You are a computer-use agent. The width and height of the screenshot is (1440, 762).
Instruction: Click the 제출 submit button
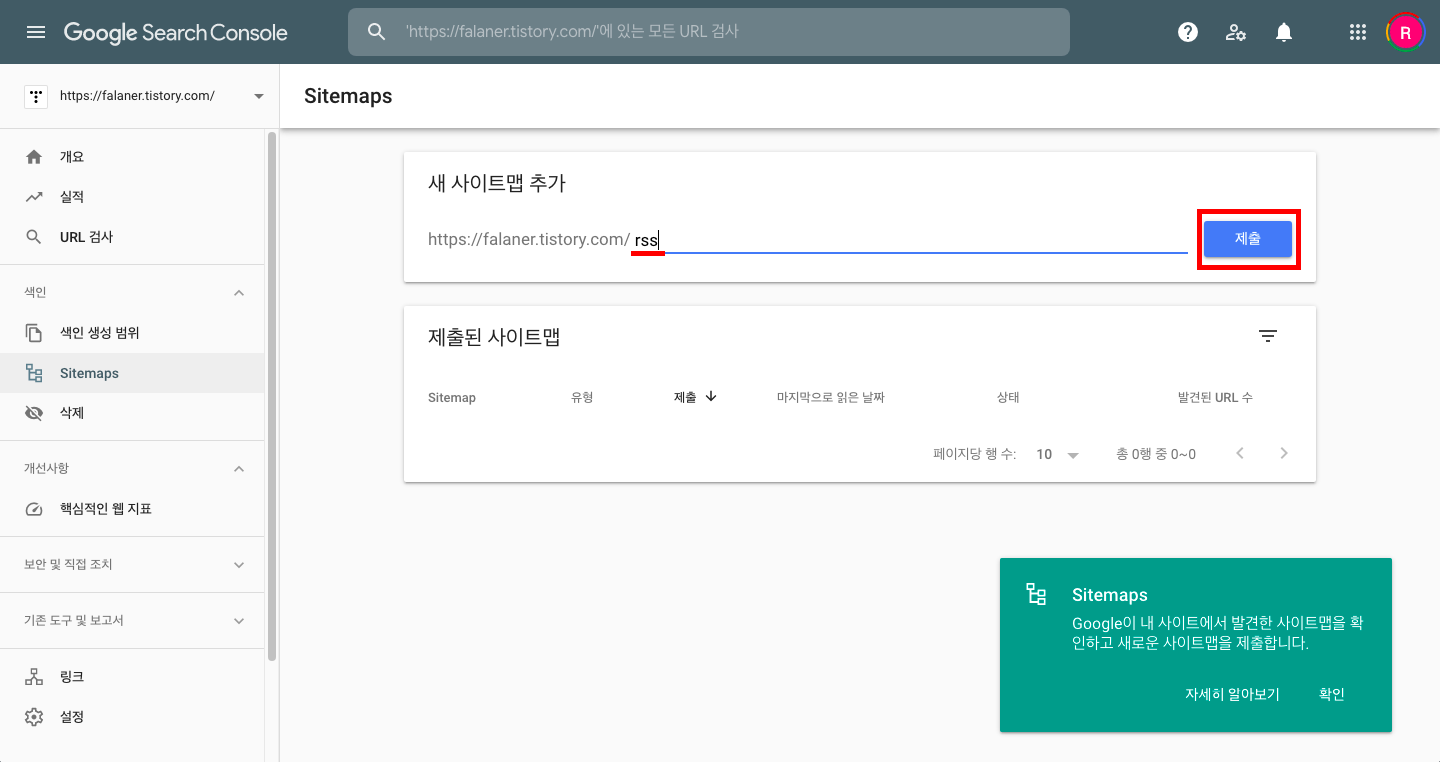click(1248, 238)
